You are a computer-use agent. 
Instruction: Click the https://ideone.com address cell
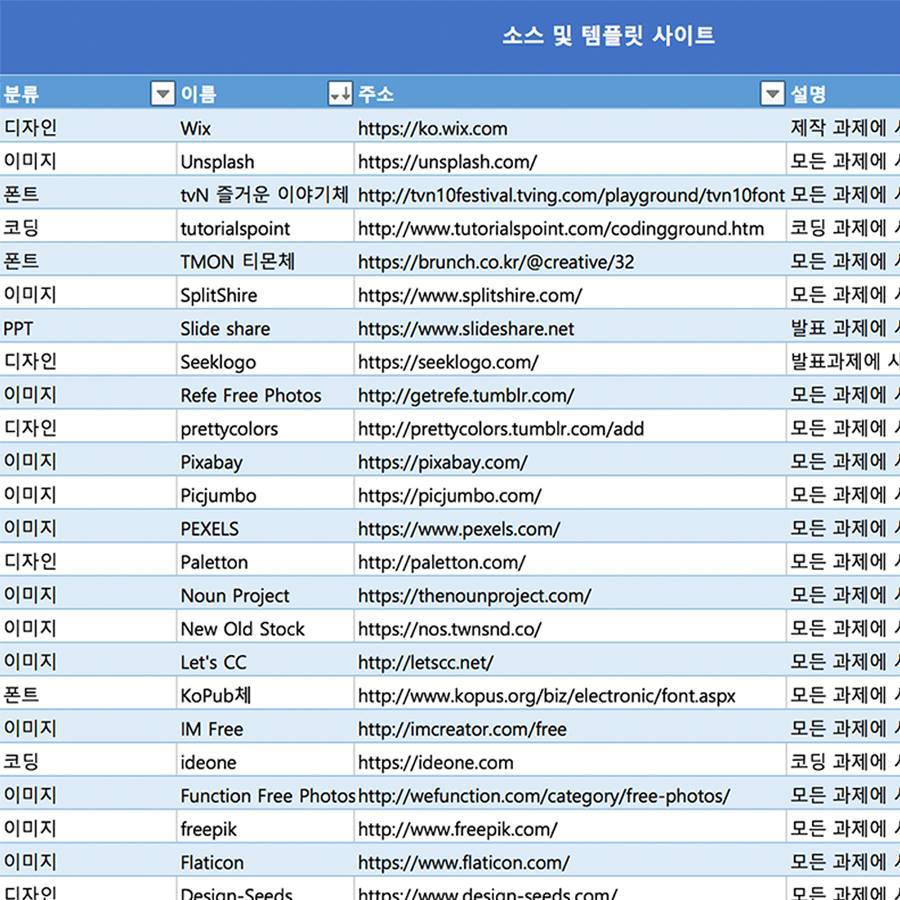(x=570, y=761)
